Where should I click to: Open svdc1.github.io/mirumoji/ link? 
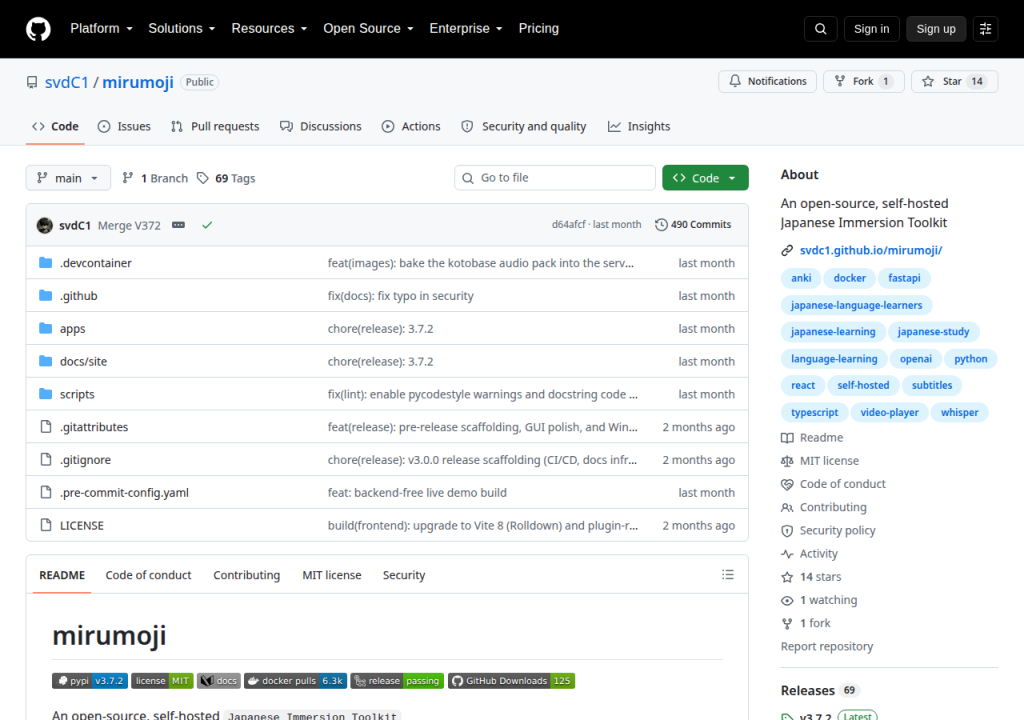(x=871, y=250)
